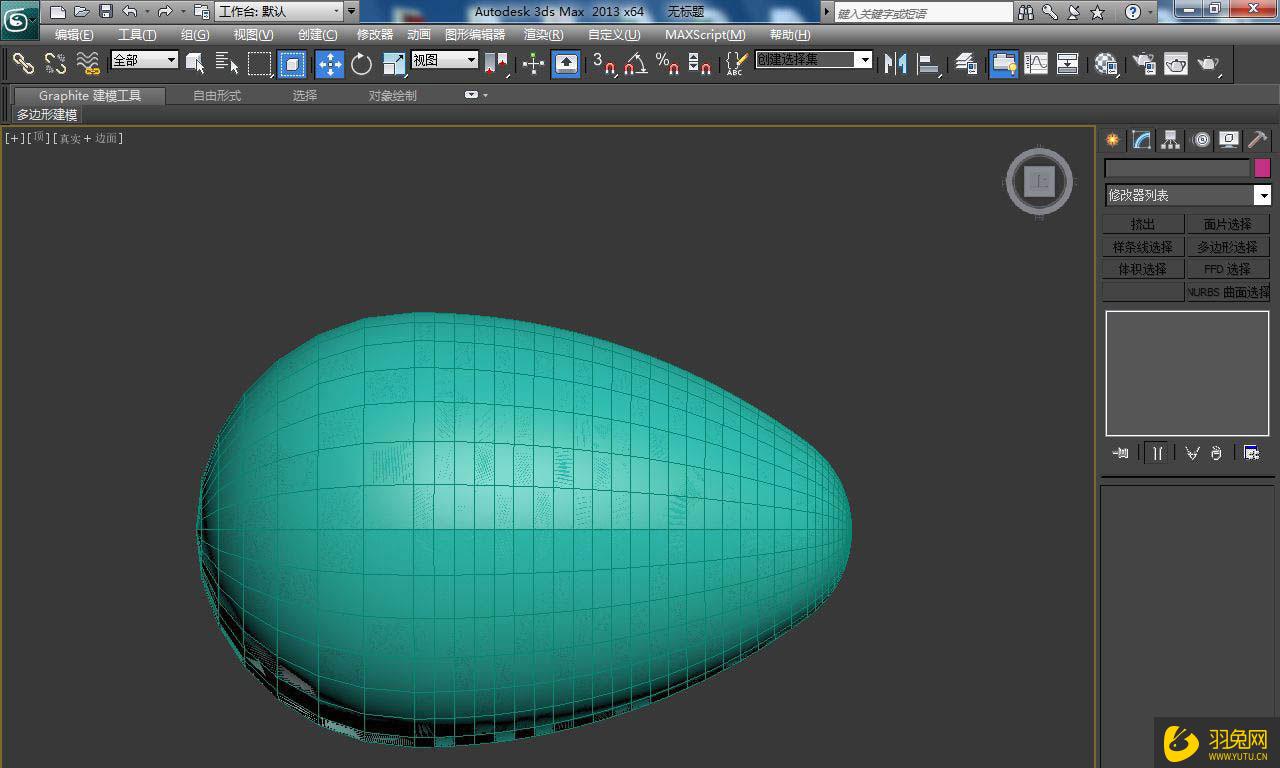
Task: Open the Curve Editor icon
Action: [1035, 64]
